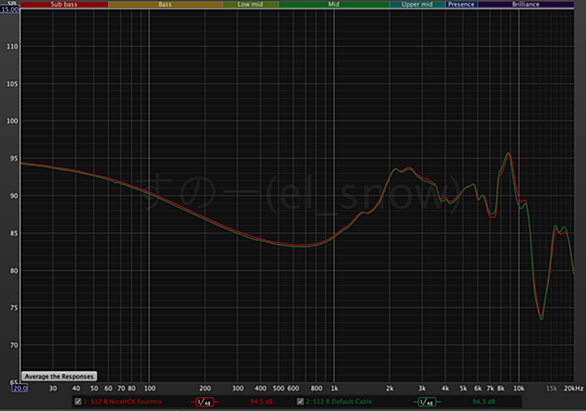This screenshot has width=586, height=411.
Task: Uncheck the S12 R NiceHCK Fourmix trace
Action: pyautogui.click(x=78, y=402)
